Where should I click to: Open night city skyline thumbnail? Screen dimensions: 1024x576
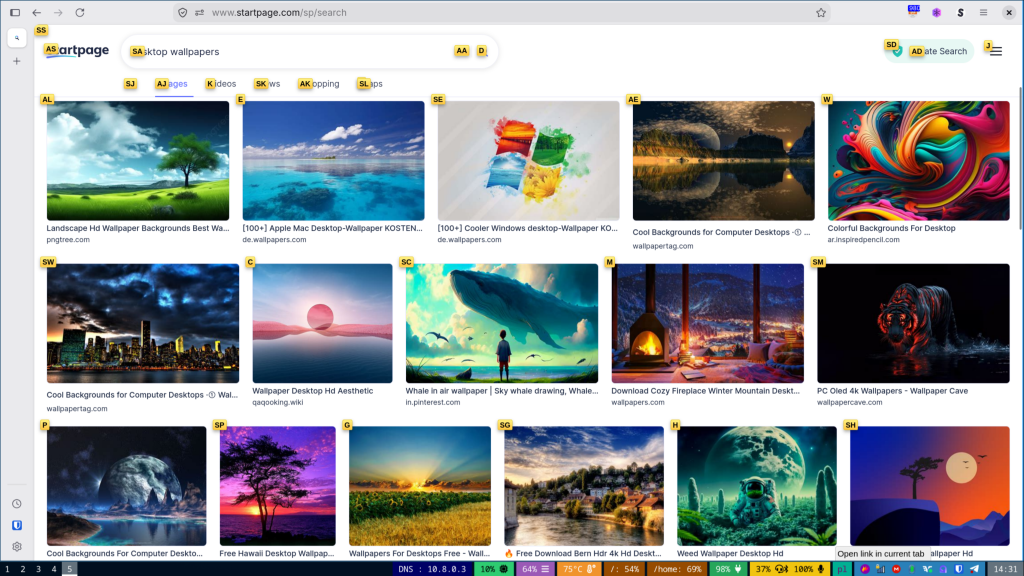point(143,323)
